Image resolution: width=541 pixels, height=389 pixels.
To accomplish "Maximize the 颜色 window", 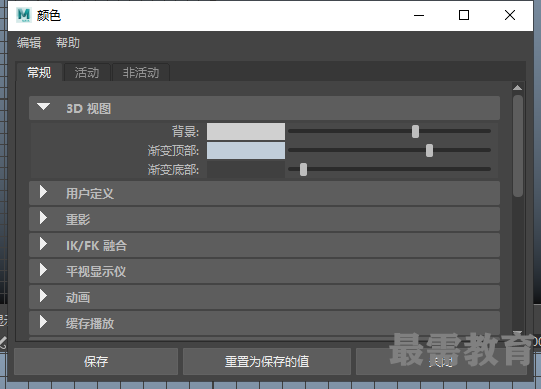I will (x=464, y=15).
